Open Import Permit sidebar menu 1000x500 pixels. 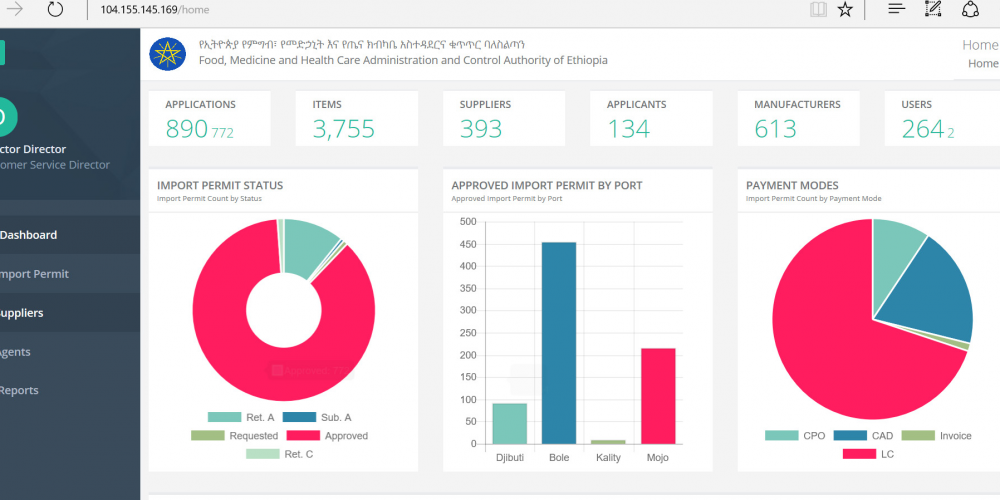click(34, 274)
